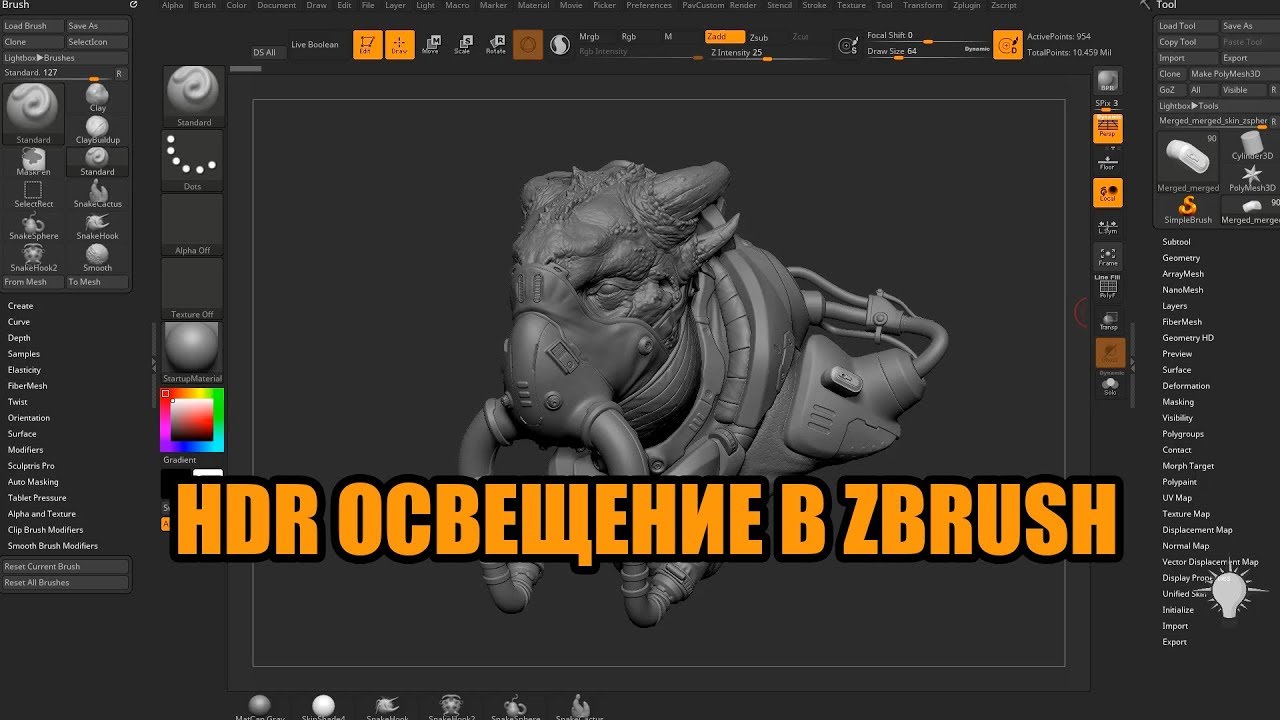The image size is (1280, 720).
Task: Pick the SelectRect brush
Action: point(33,193)
